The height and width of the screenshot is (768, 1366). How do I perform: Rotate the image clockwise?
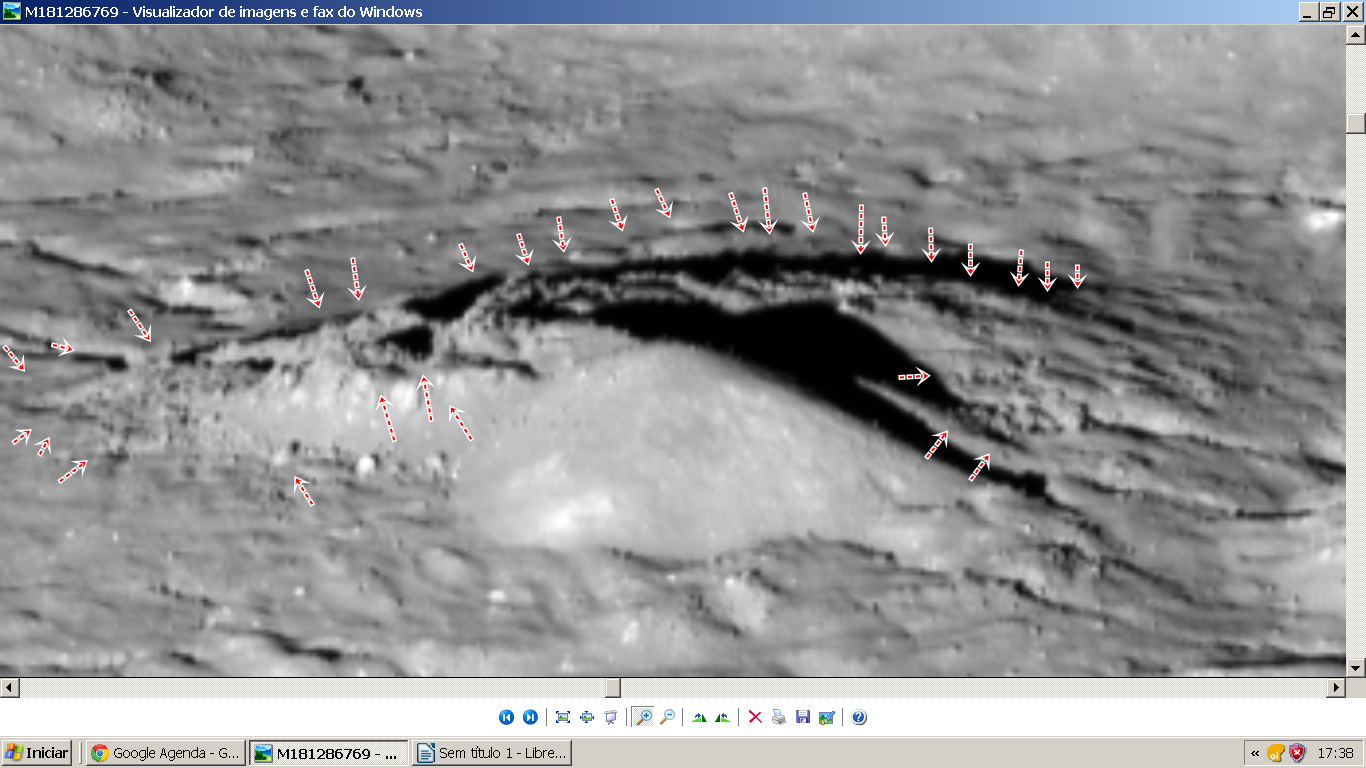coord(699,717)
